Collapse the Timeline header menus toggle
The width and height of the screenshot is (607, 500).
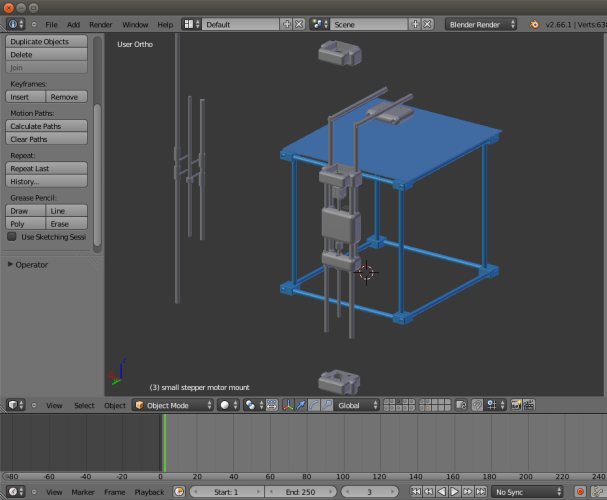pos(34,492)
